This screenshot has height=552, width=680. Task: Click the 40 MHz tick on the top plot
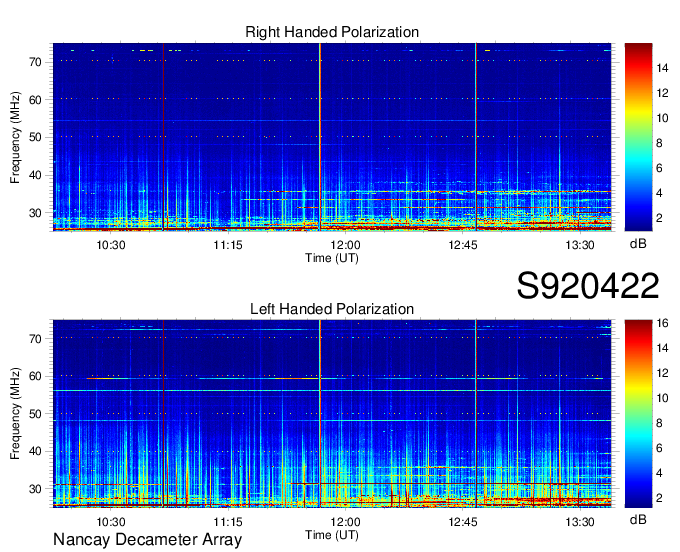click(36, 176)
